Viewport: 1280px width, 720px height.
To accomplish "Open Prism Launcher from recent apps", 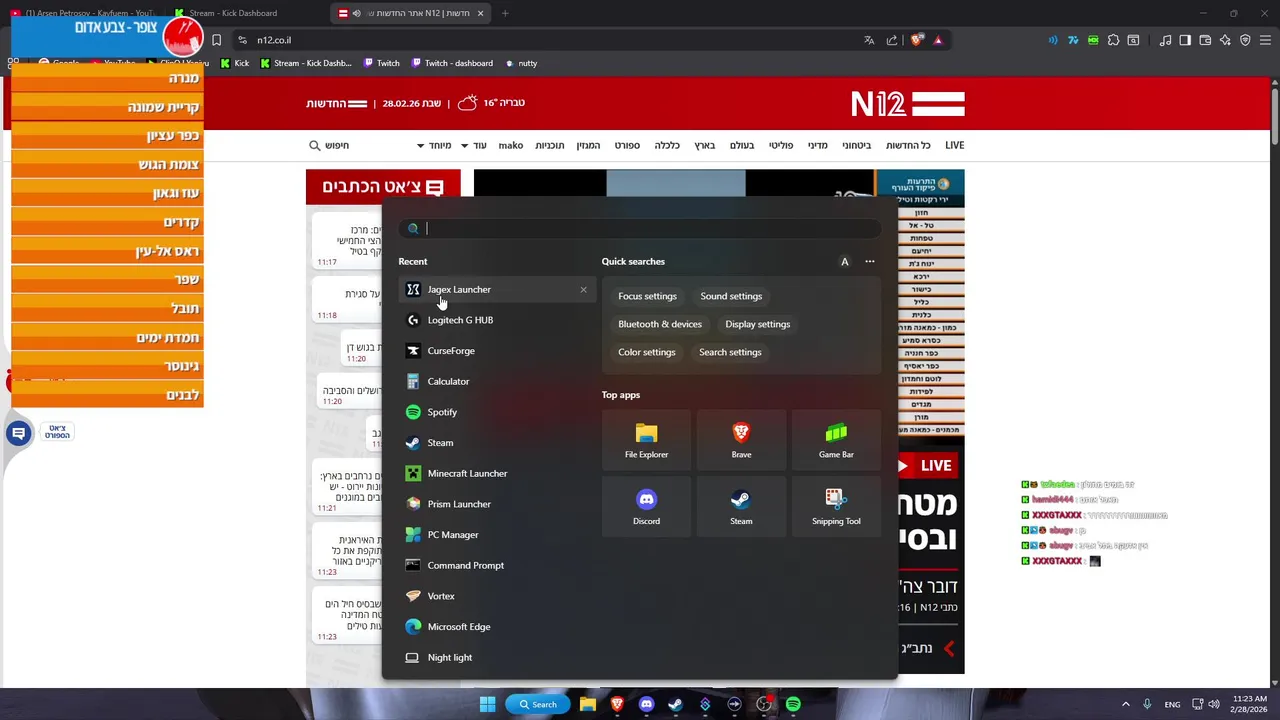I will pos(497,504).
